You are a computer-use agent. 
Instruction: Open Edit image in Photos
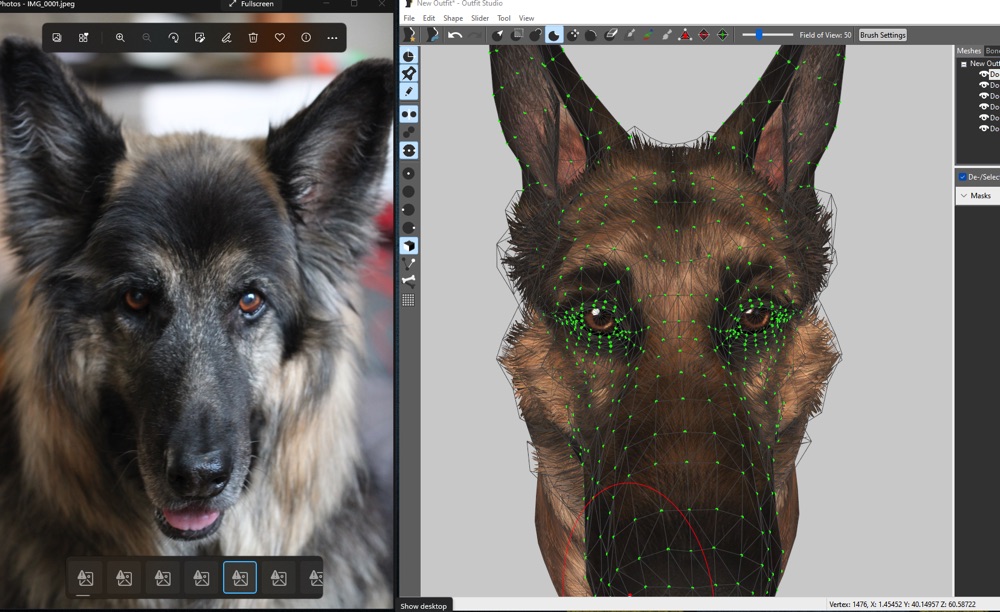pos(200,38)
